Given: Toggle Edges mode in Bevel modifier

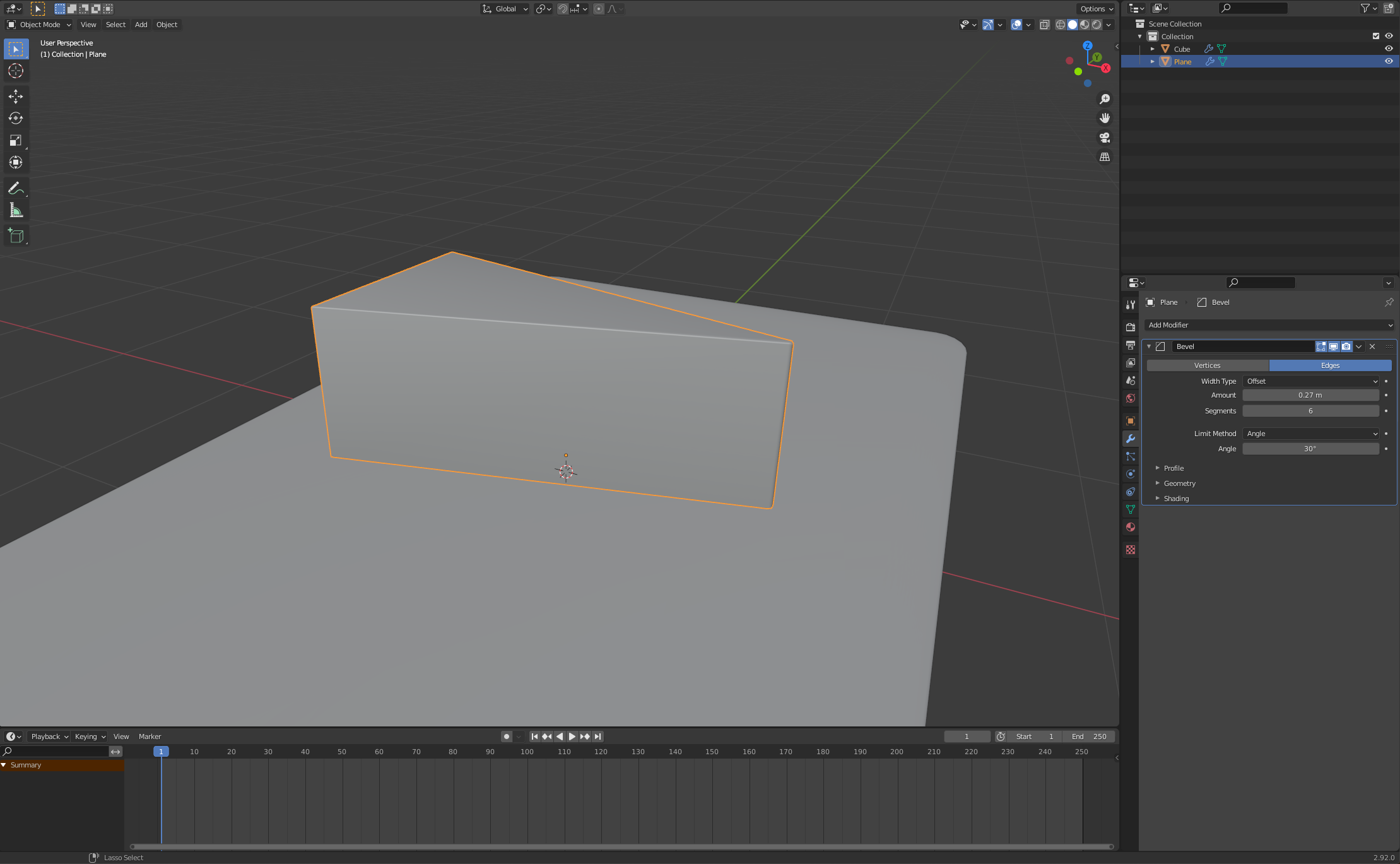Looking at the screenshot, I should (1330, 365).
